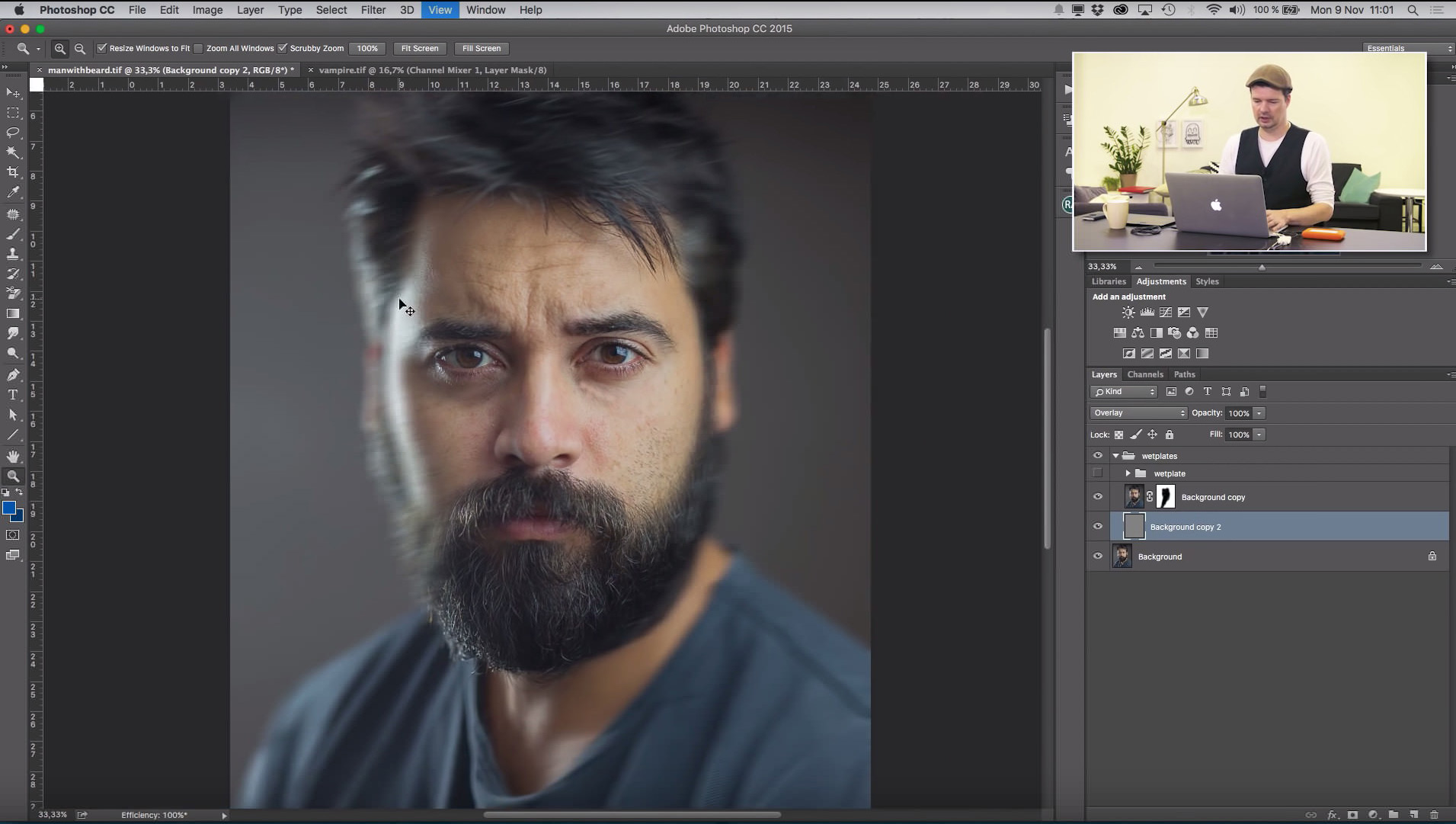Select the Path Selection tool
This screenshot has width=1456, height=824.
13,415
